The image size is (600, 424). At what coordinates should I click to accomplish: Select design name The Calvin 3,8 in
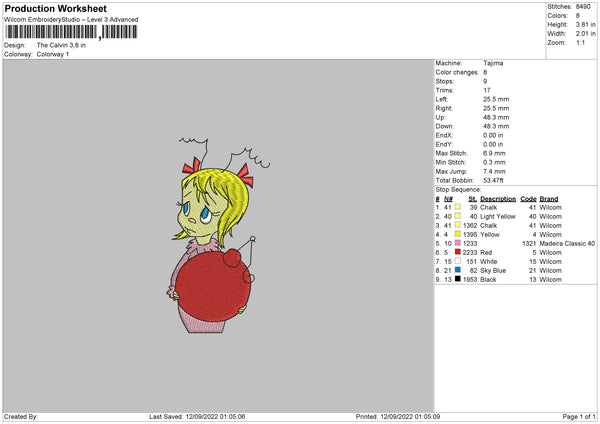coord(61,45)
